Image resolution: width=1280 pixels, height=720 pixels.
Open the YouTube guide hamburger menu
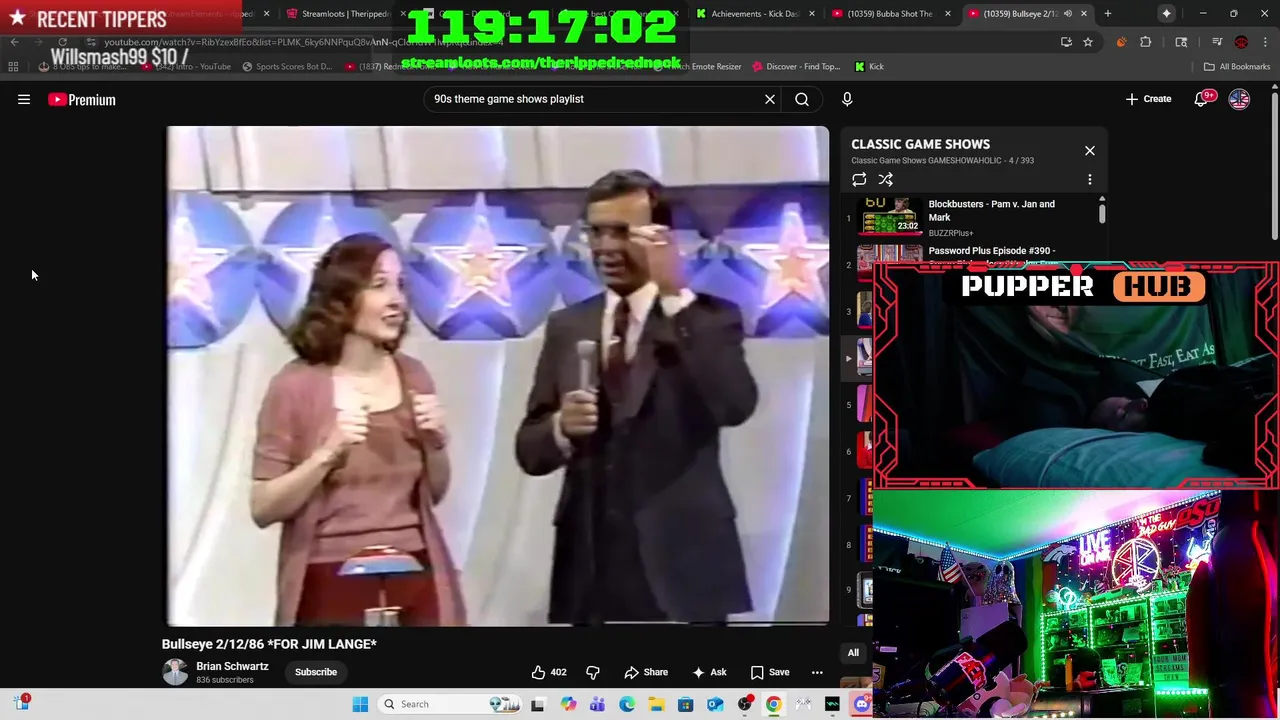pyautogui.click(x=24, y=99)
